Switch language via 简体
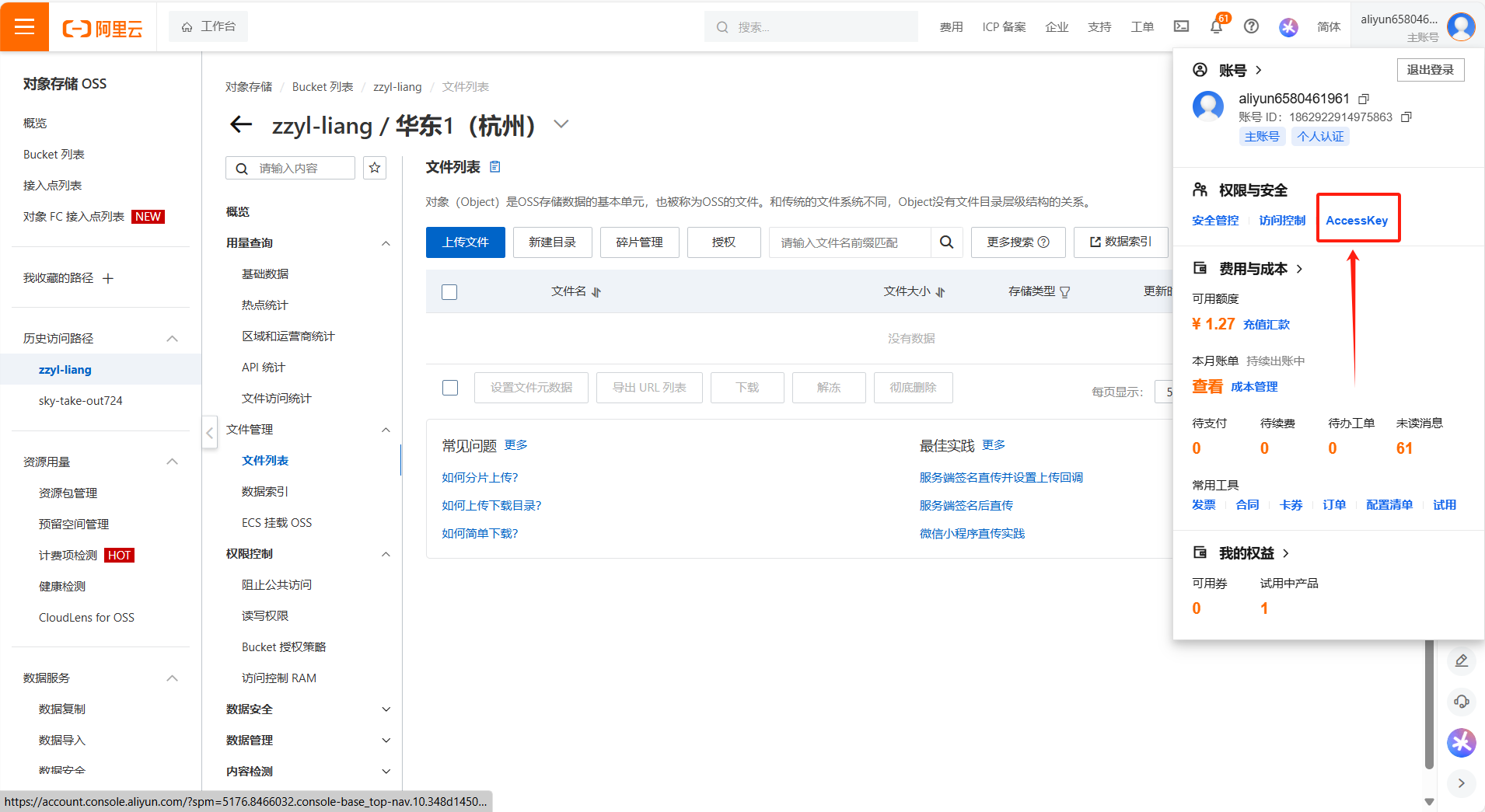The height and width of the screenshot is (812, 1485). pos(1329,27)
